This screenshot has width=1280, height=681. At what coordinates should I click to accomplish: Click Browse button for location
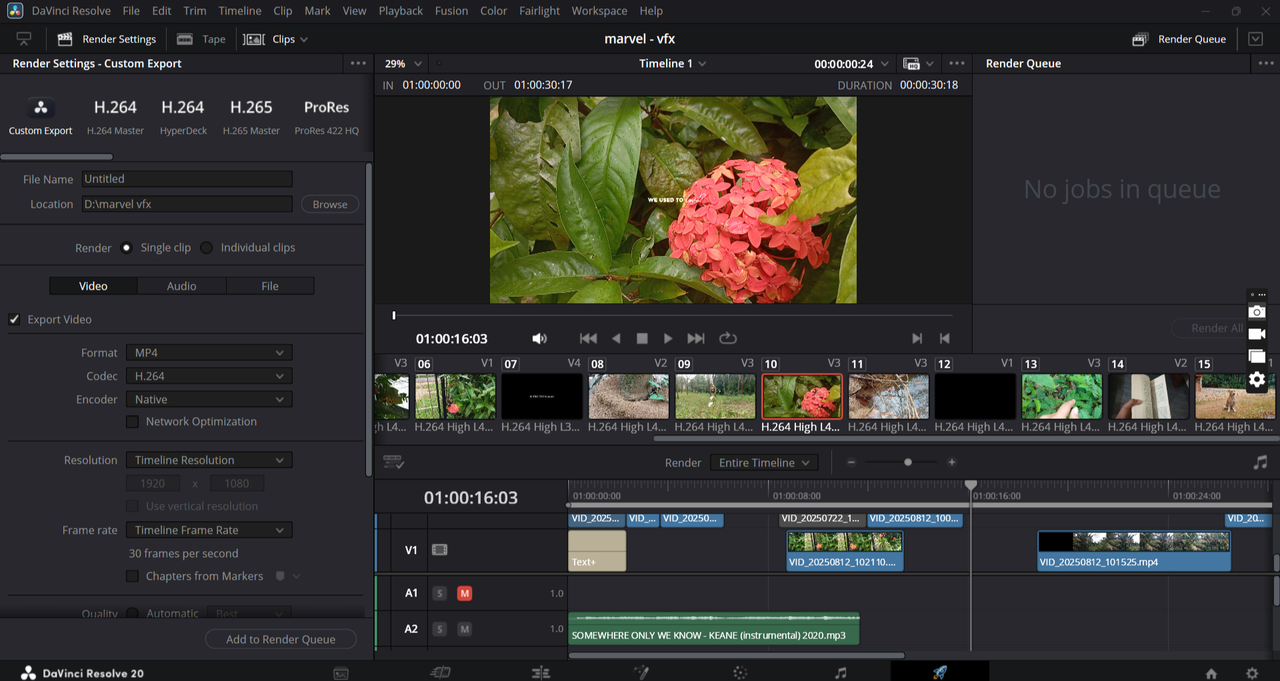[330, 205]
